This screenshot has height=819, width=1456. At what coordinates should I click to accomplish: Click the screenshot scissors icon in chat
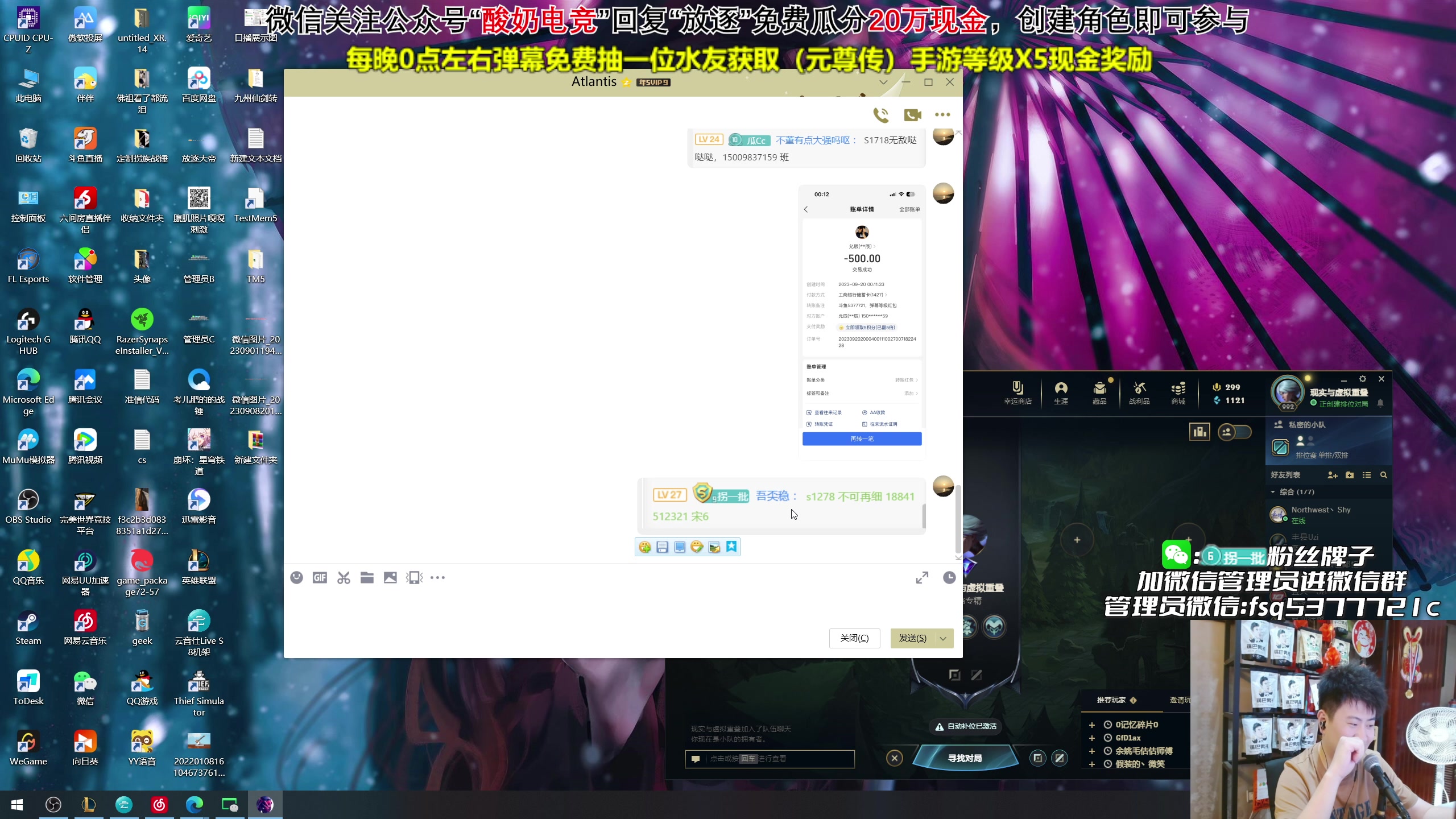pos(344,577)
